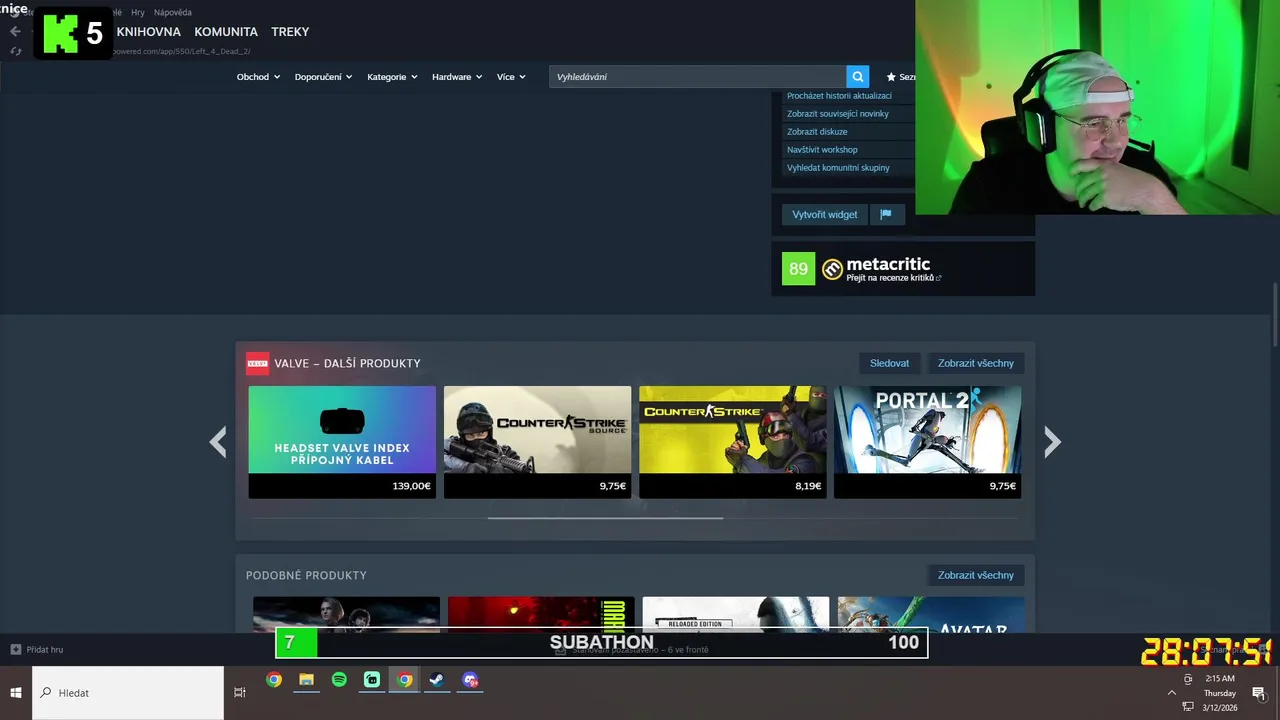
Task: Click the flag report icon button
Action: pyautogui.click(x=886, y=214)
